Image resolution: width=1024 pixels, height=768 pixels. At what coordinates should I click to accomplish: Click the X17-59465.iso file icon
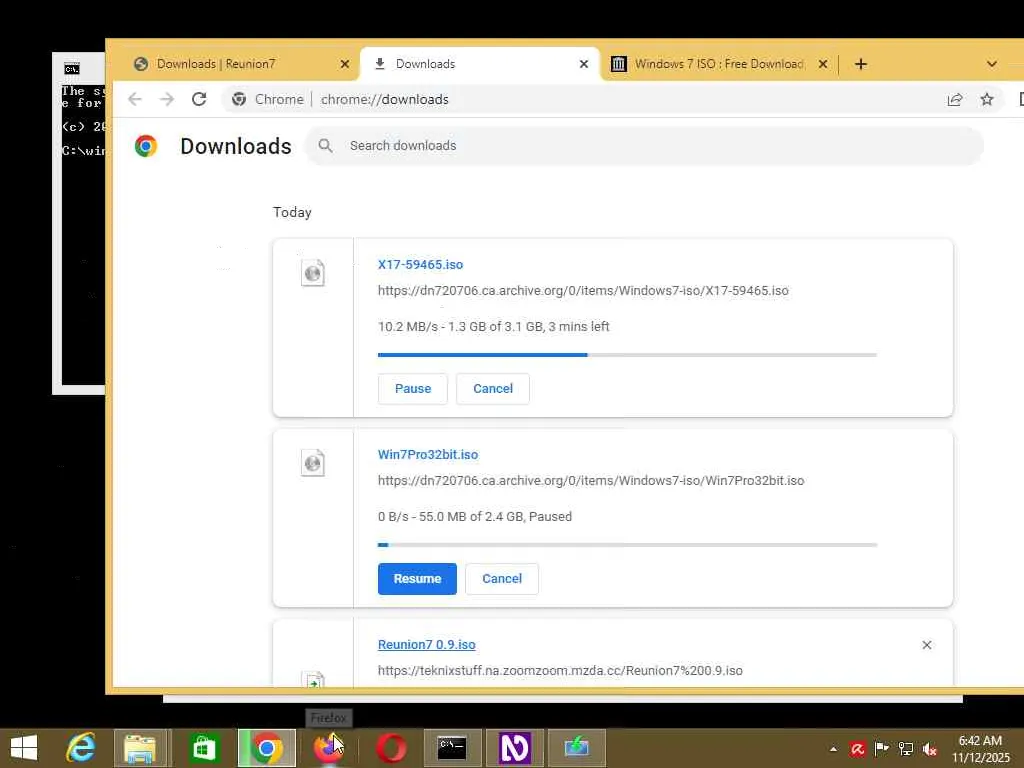tap(313, 273)
